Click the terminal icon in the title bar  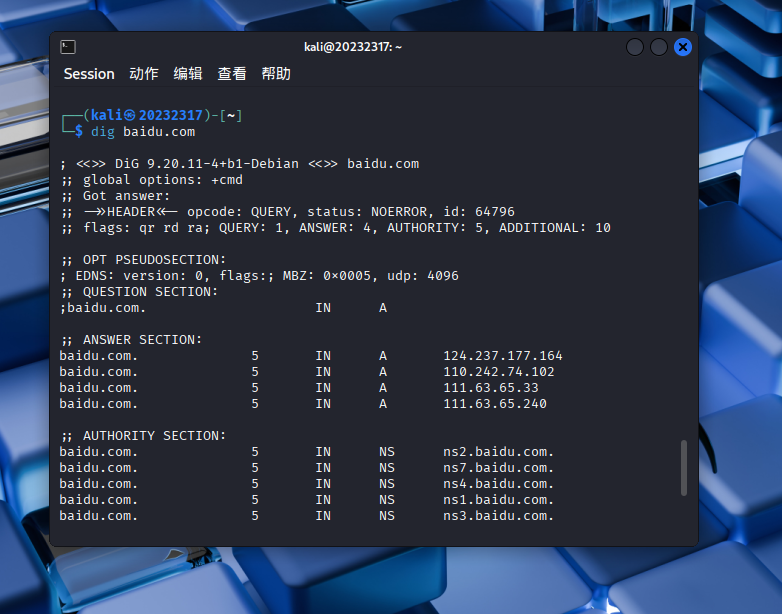[x=68, y=47]
